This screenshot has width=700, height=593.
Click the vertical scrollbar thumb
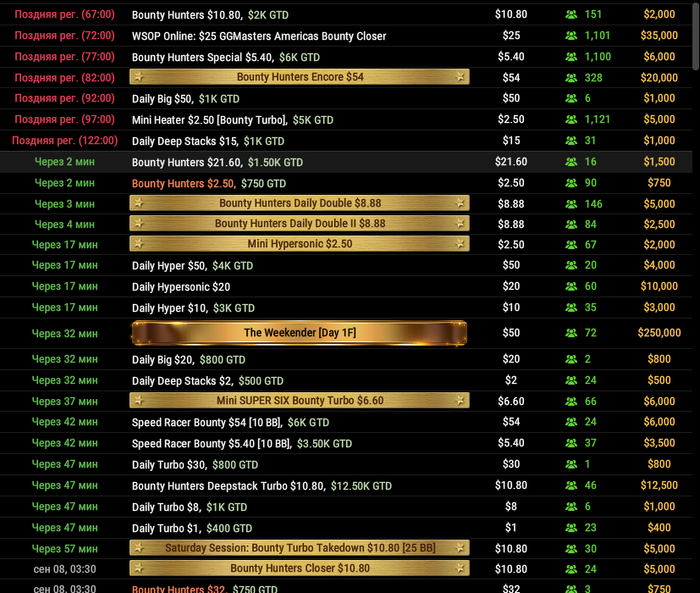[x=696, y=35]
